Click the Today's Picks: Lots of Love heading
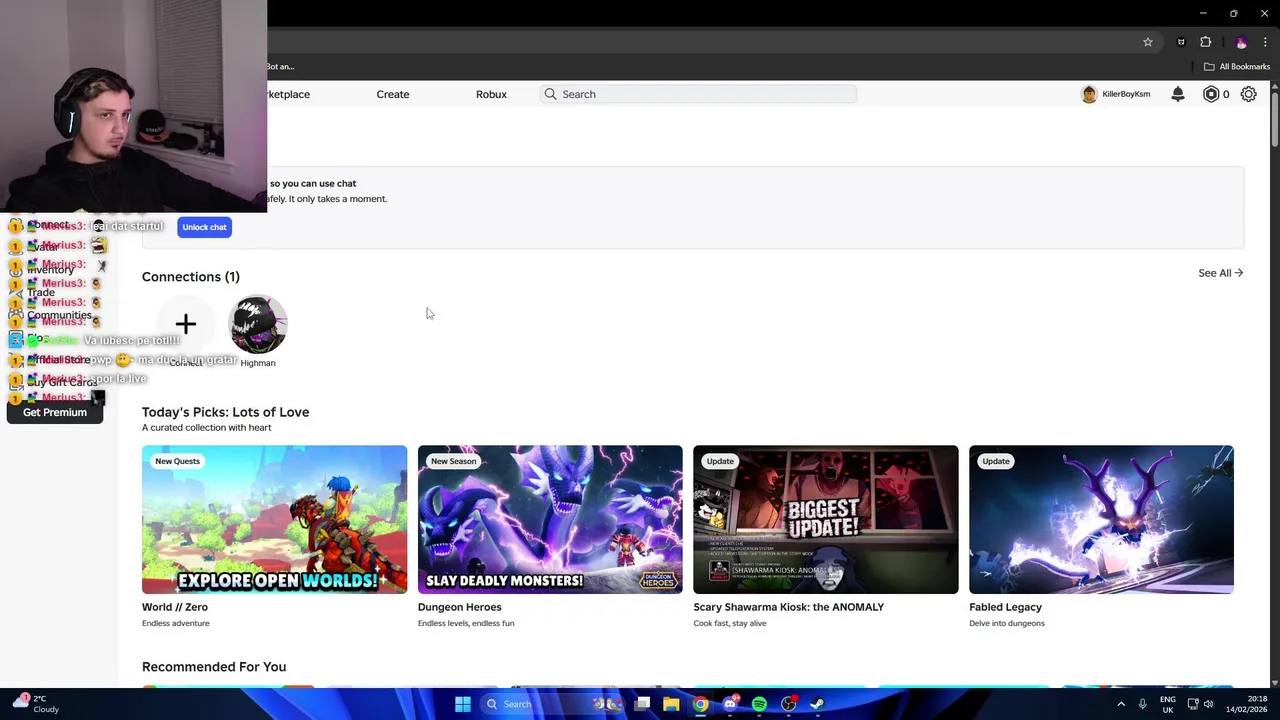 click(225, 412)
